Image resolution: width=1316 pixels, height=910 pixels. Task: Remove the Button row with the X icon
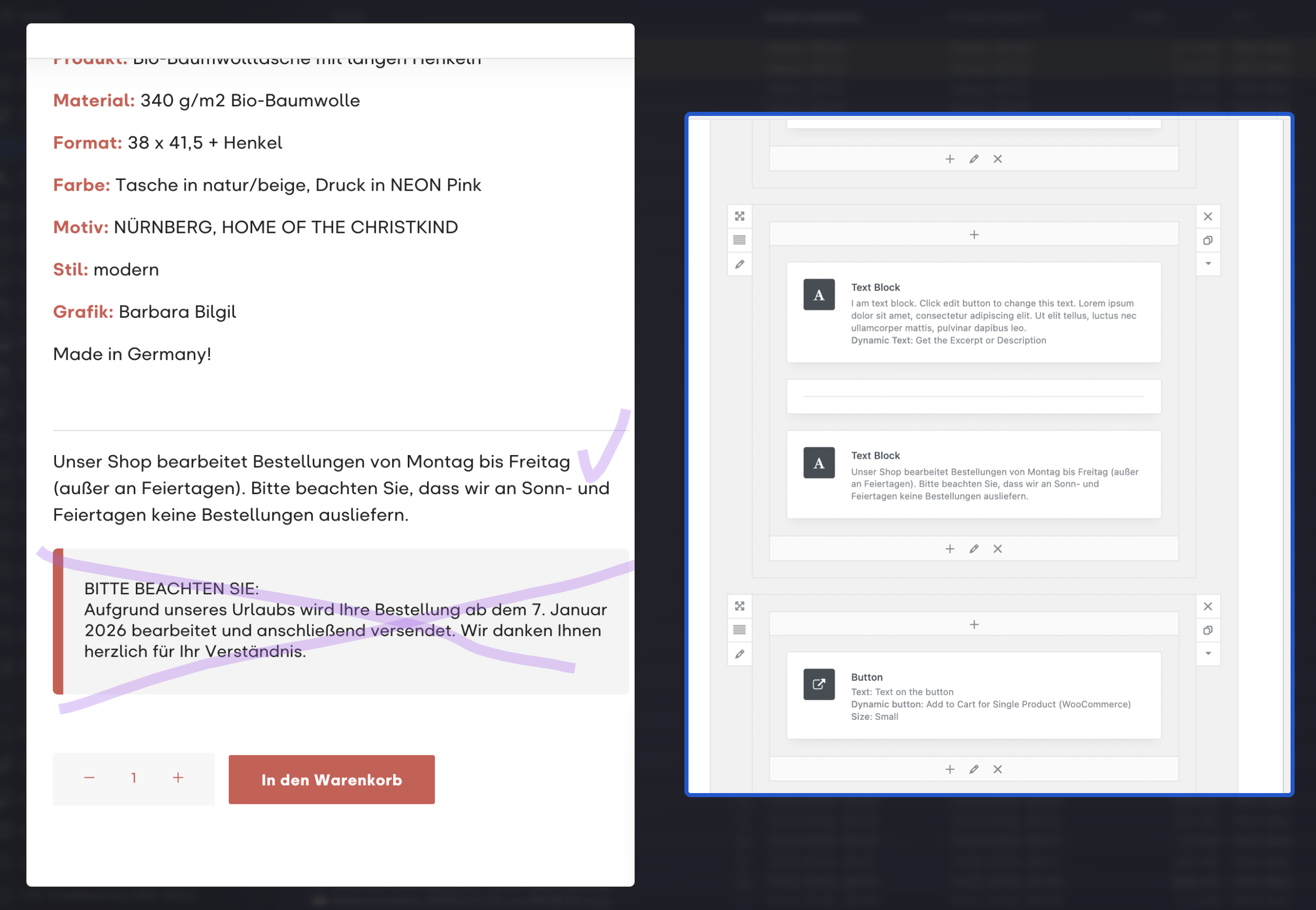pyautogui.click(x=1208, y=606)
